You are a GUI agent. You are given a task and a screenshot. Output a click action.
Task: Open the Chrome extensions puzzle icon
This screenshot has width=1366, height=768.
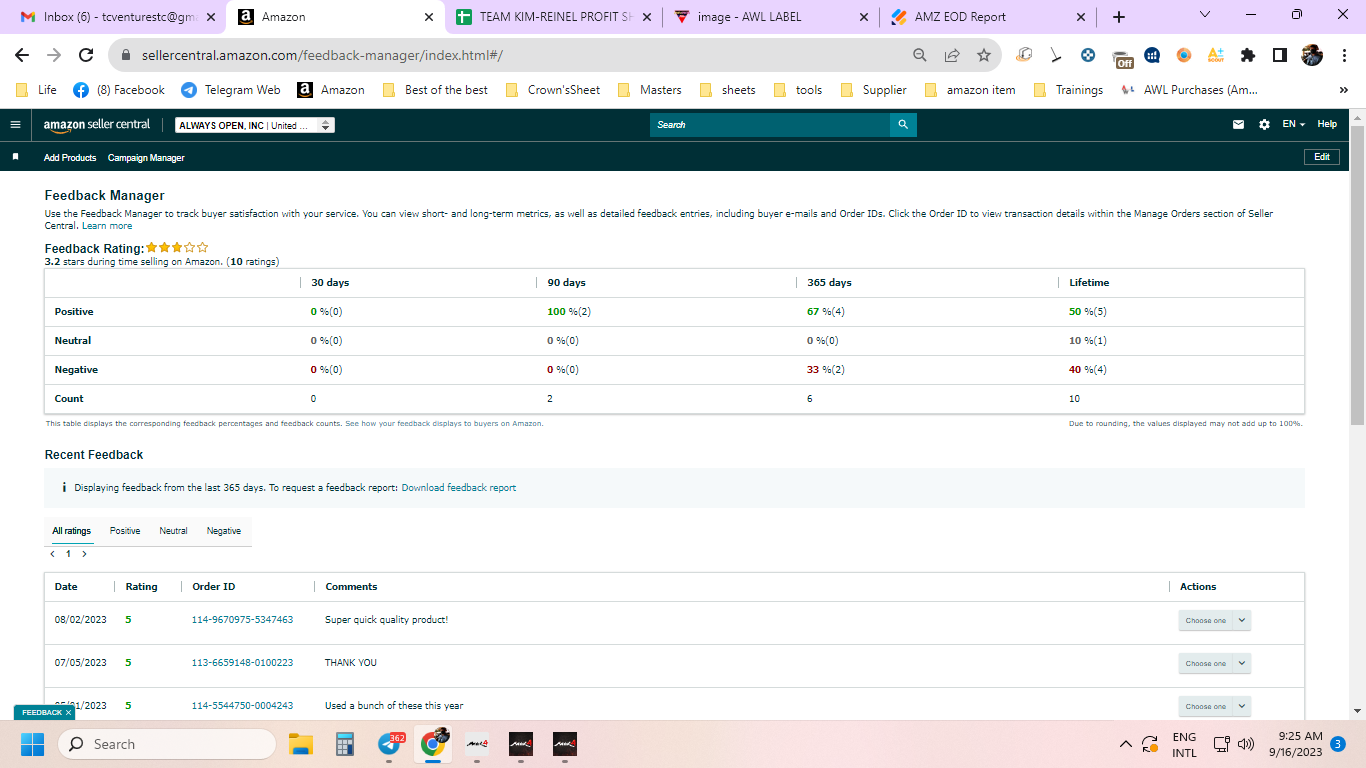click(x=1247, y=56)
